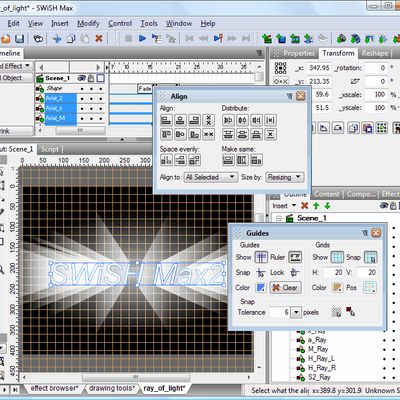Click the Grid Pos icon in Guides panel
This screenshot has height=400, width=400.
click(x=370, y=287)
